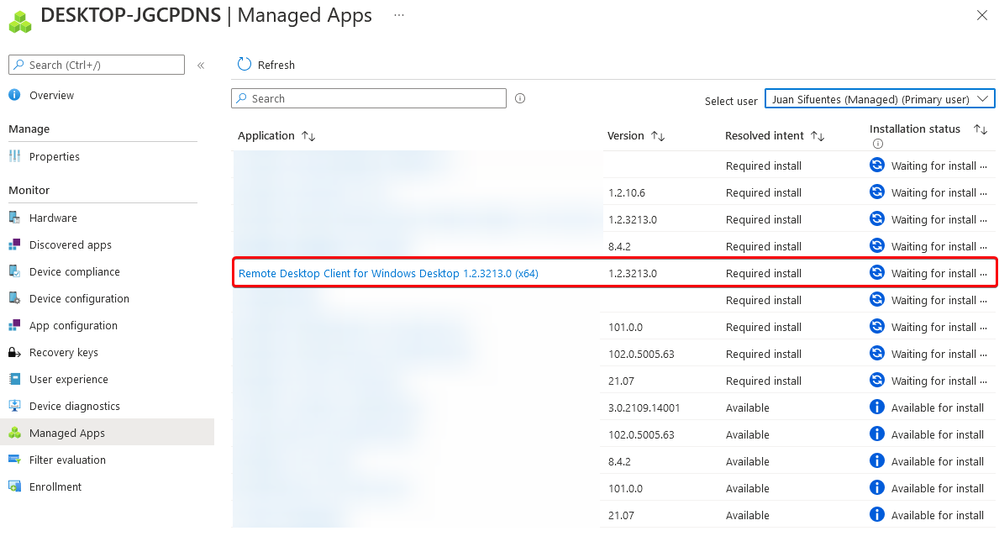Click the Properties icon in the sidebar
This screenshot has width=999, height=536.
coord(15,156)
